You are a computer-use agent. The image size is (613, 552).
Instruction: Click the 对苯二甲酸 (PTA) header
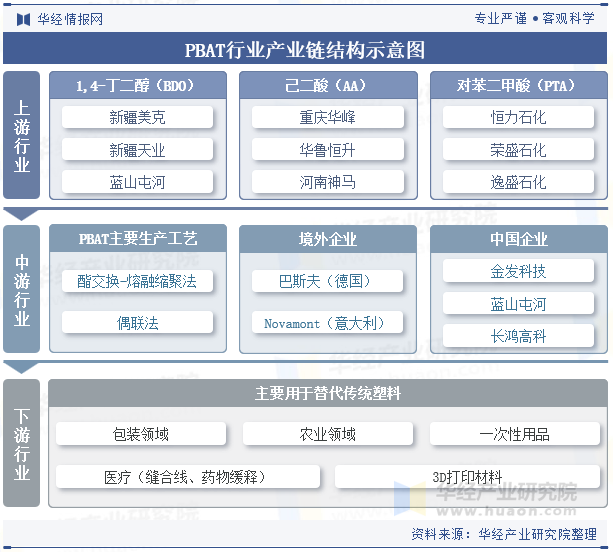(519, 85)
